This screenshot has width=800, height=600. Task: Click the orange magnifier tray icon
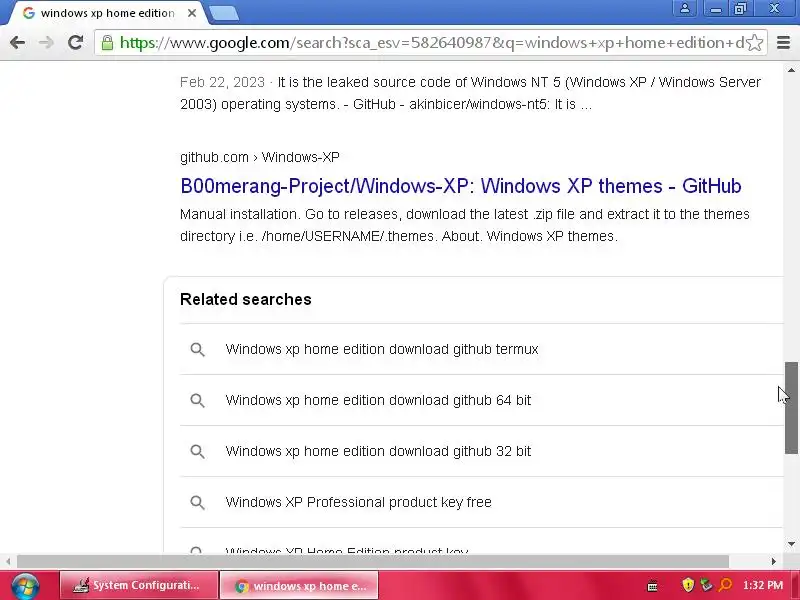(725, 585)
